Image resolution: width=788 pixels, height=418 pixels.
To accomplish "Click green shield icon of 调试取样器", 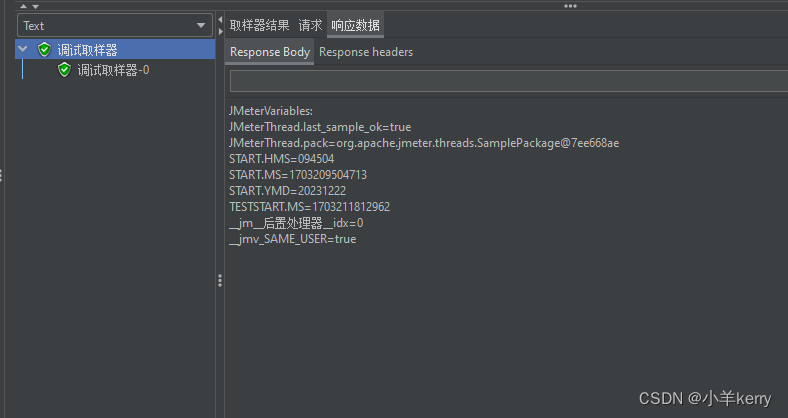I will (x=44, y=49).
